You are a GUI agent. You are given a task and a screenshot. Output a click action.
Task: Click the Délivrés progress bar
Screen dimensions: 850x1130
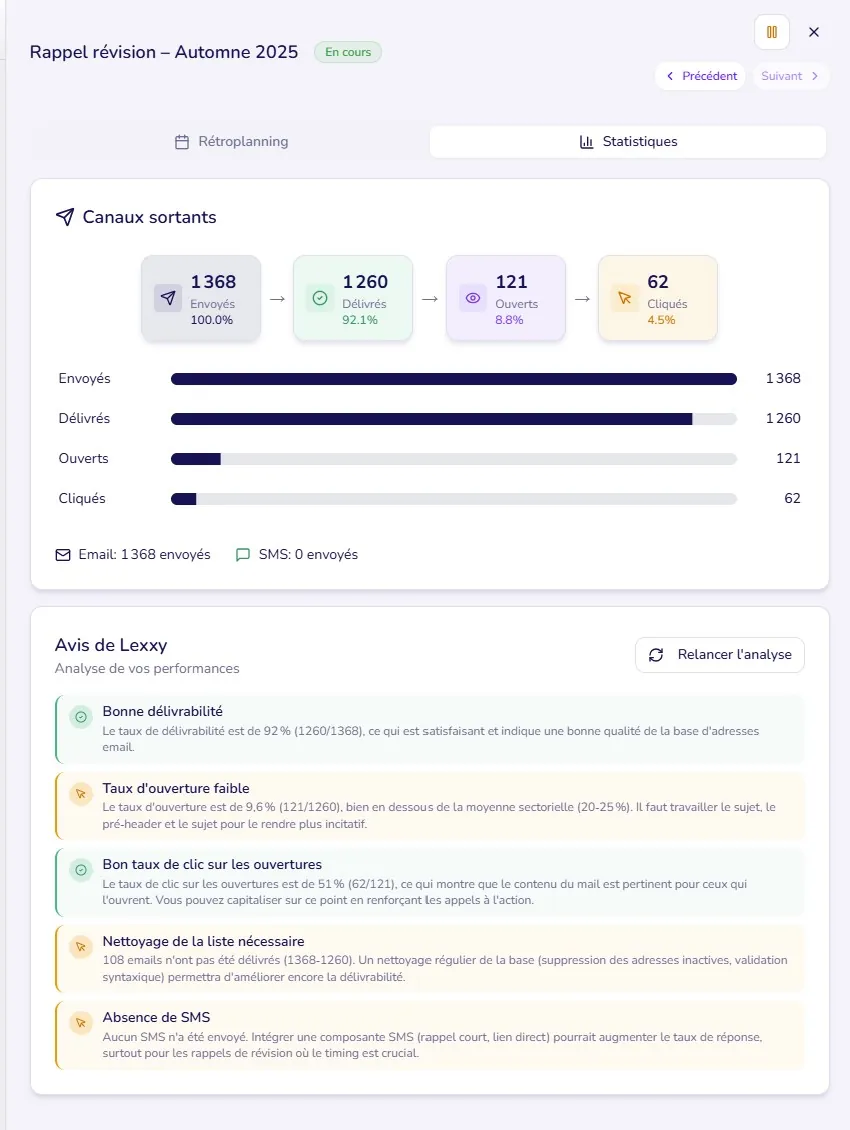coord(453,419)
